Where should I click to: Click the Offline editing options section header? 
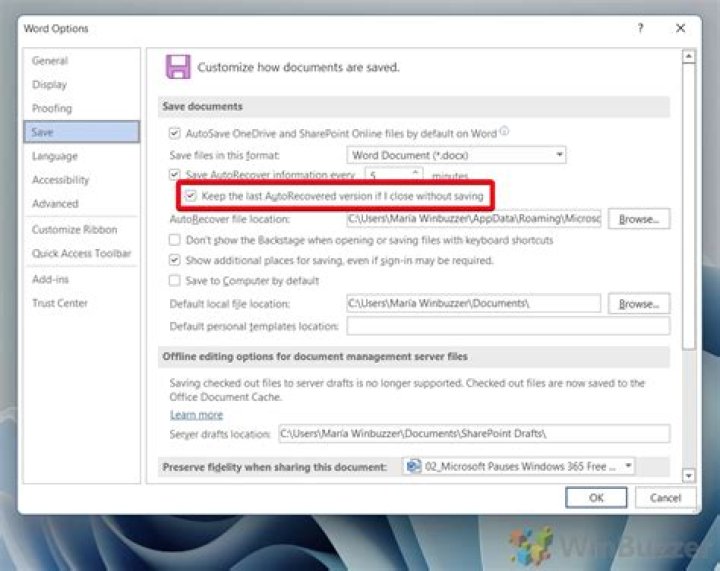413,357
